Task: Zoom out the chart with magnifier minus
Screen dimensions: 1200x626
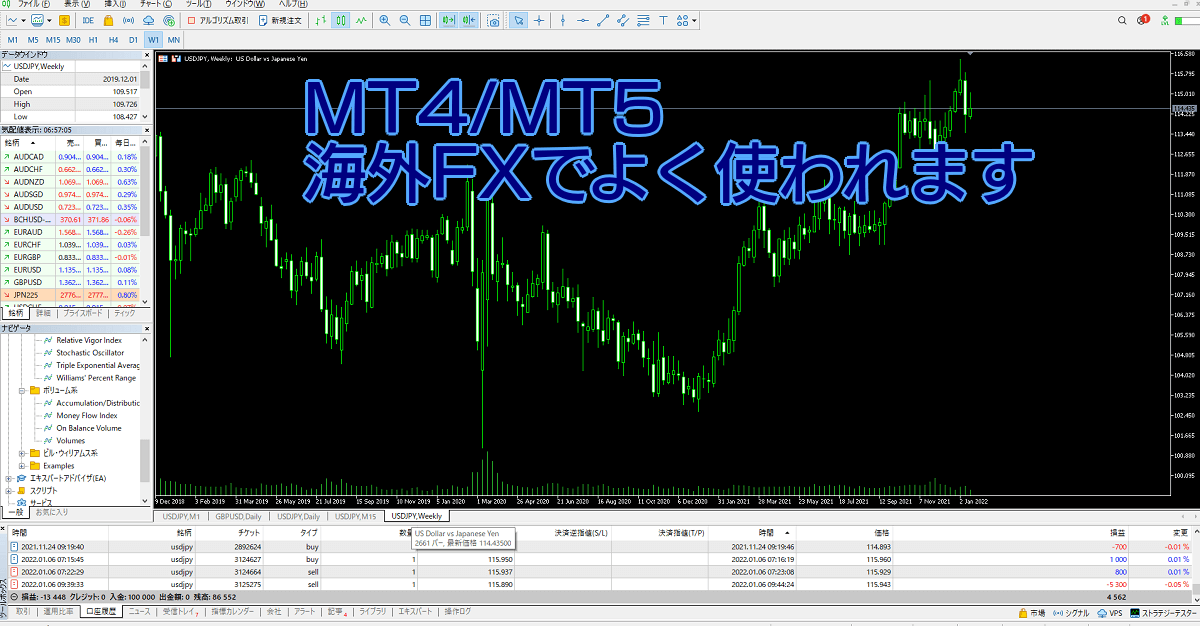Action: pos(405,20)
